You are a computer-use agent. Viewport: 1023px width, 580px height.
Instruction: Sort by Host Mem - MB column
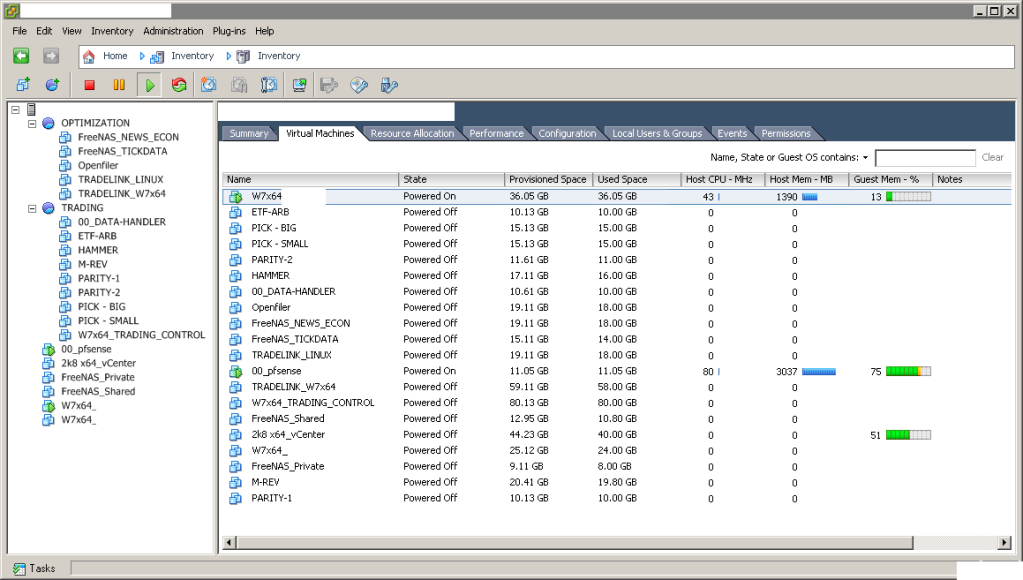pyautogui.click(x=806, y=179)
